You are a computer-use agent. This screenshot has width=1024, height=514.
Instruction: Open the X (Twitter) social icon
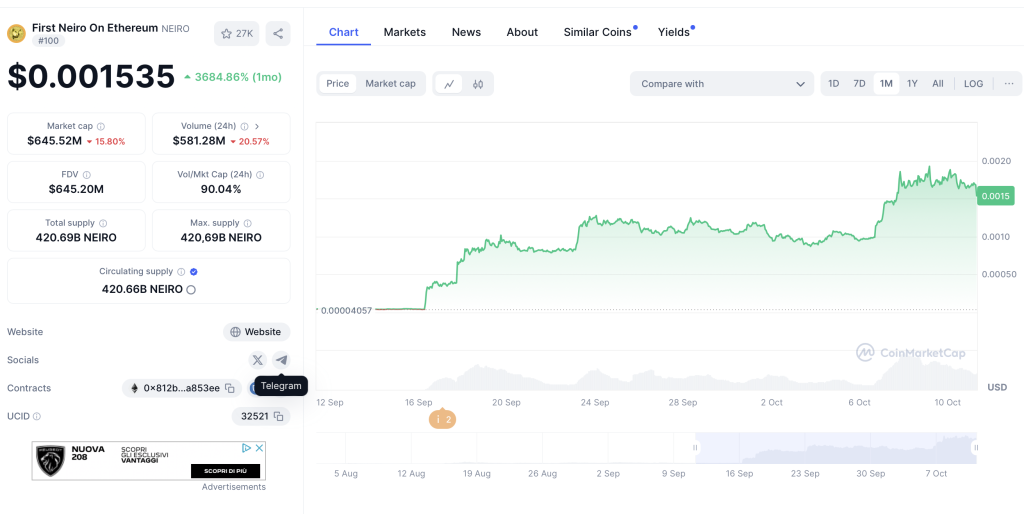(258, 360)
